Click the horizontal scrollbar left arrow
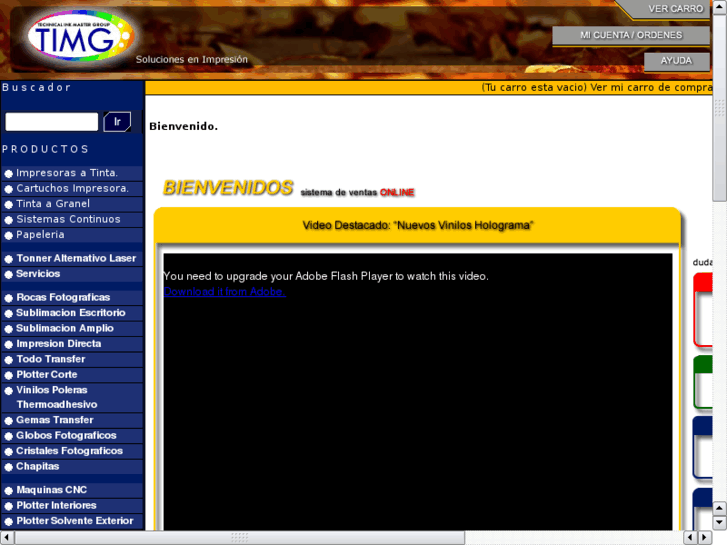The image size is (727, 545). [x=6, y=538]
